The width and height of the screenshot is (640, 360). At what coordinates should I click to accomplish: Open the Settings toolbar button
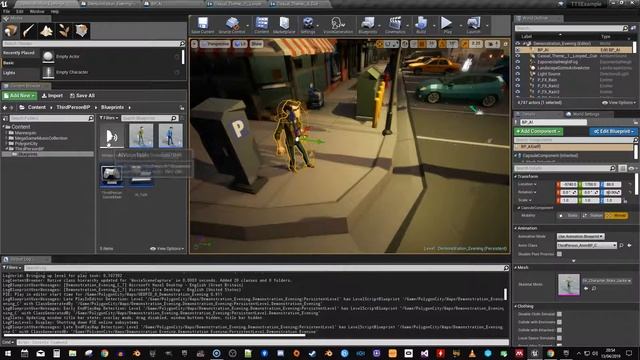308,25
